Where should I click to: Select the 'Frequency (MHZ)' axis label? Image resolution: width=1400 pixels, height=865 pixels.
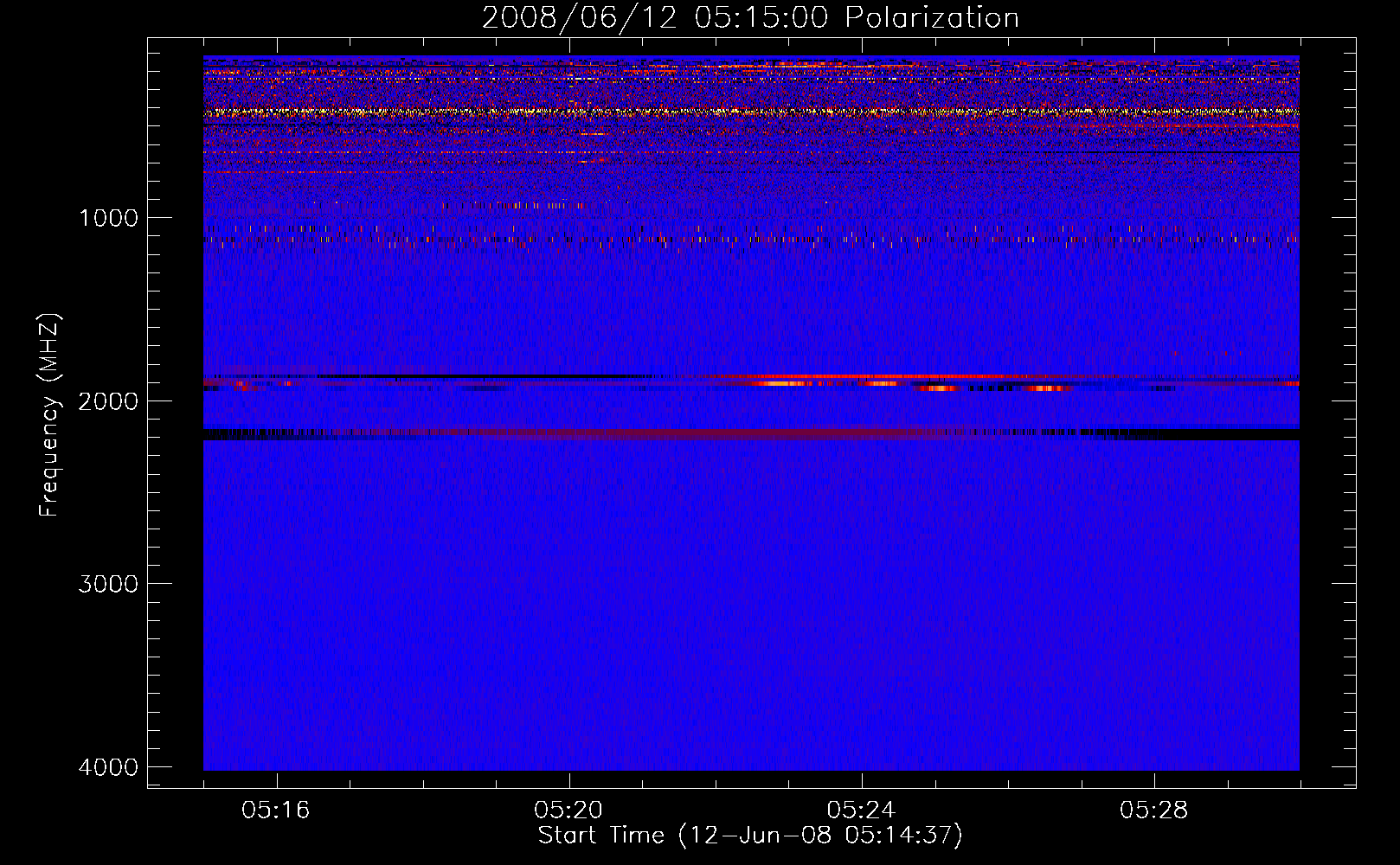pyautogui.click(x=49, y=415)
